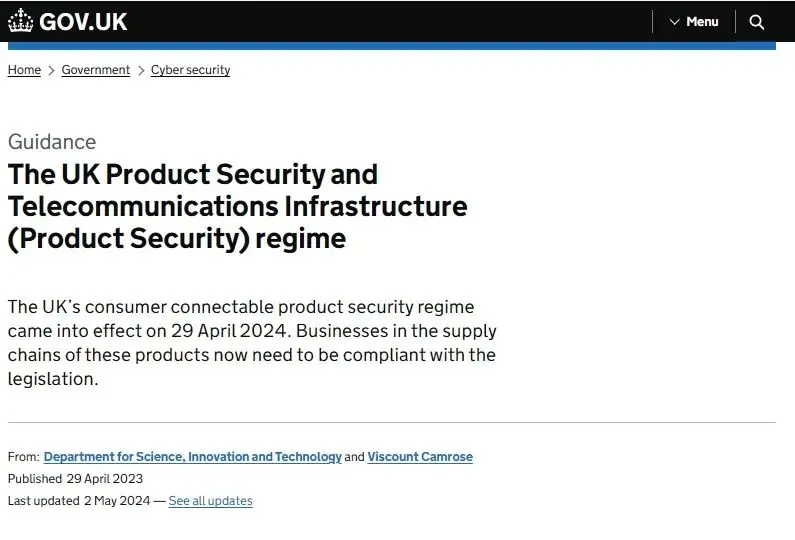795x540 pixels.
Task: Click the From: label
Action: [23, 457]
